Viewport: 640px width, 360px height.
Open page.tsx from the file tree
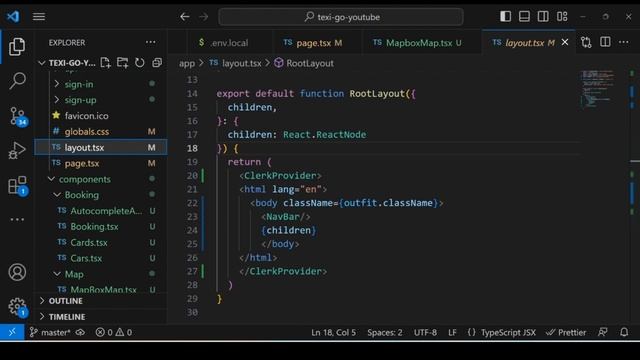100,163
